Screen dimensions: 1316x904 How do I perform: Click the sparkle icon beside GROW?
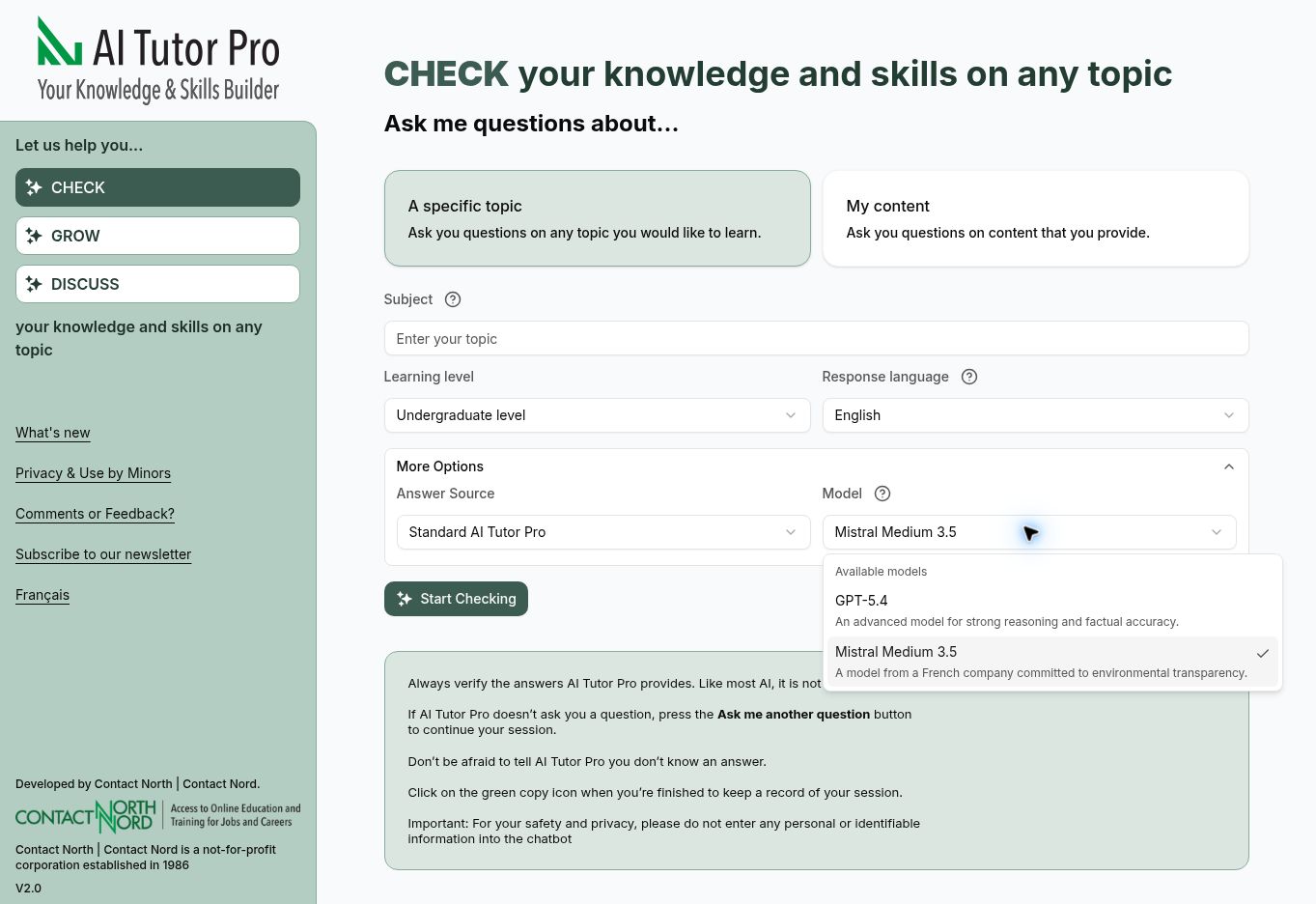coord(34,236)
